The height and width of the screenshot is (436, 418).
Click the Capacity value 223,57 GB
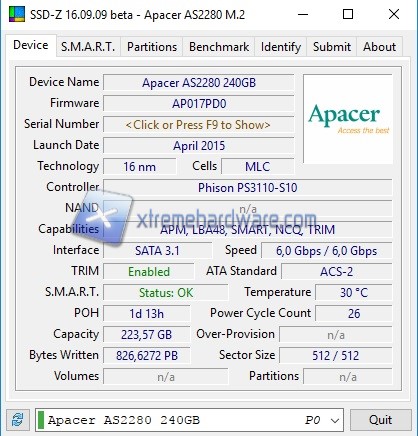[x=147, y=335]
